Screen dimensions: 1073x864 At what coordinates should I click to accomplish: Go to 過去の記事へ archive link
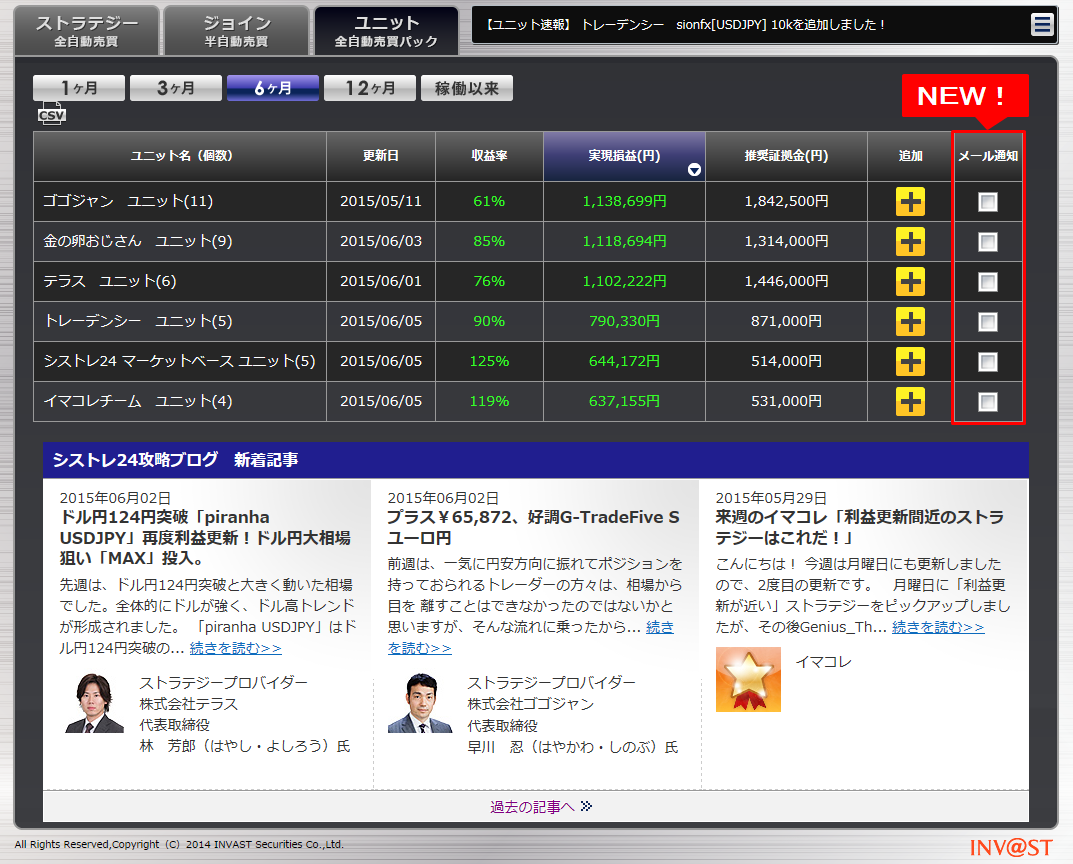pos(541,807)
